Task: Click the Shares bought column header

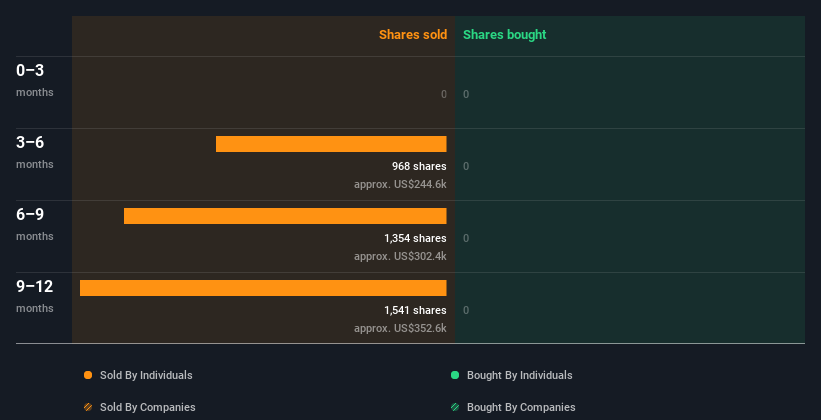Action: pos(504,35)
